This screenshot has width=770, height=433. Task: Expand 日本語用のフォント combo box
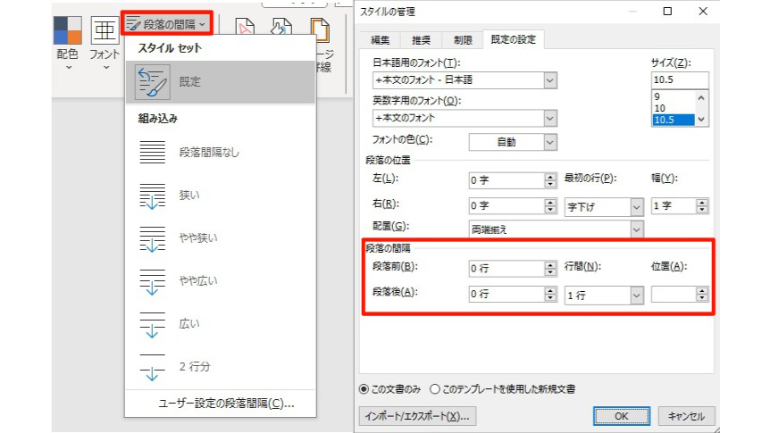pyautogui.click(x=549, y=80)
